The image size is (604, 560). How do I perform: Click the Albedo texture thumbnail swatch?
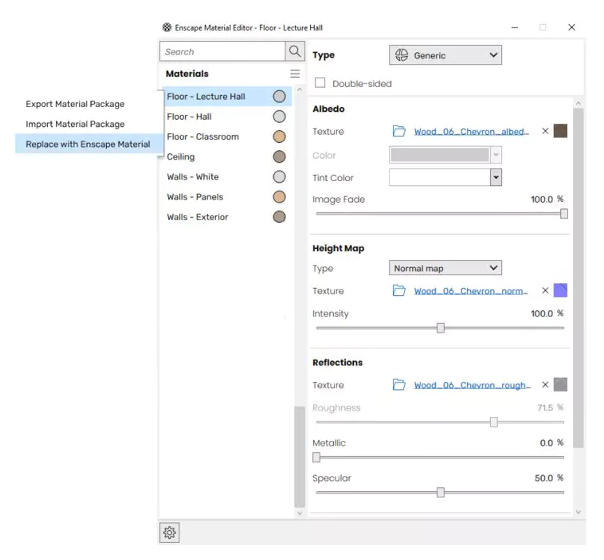coord(560,131)
